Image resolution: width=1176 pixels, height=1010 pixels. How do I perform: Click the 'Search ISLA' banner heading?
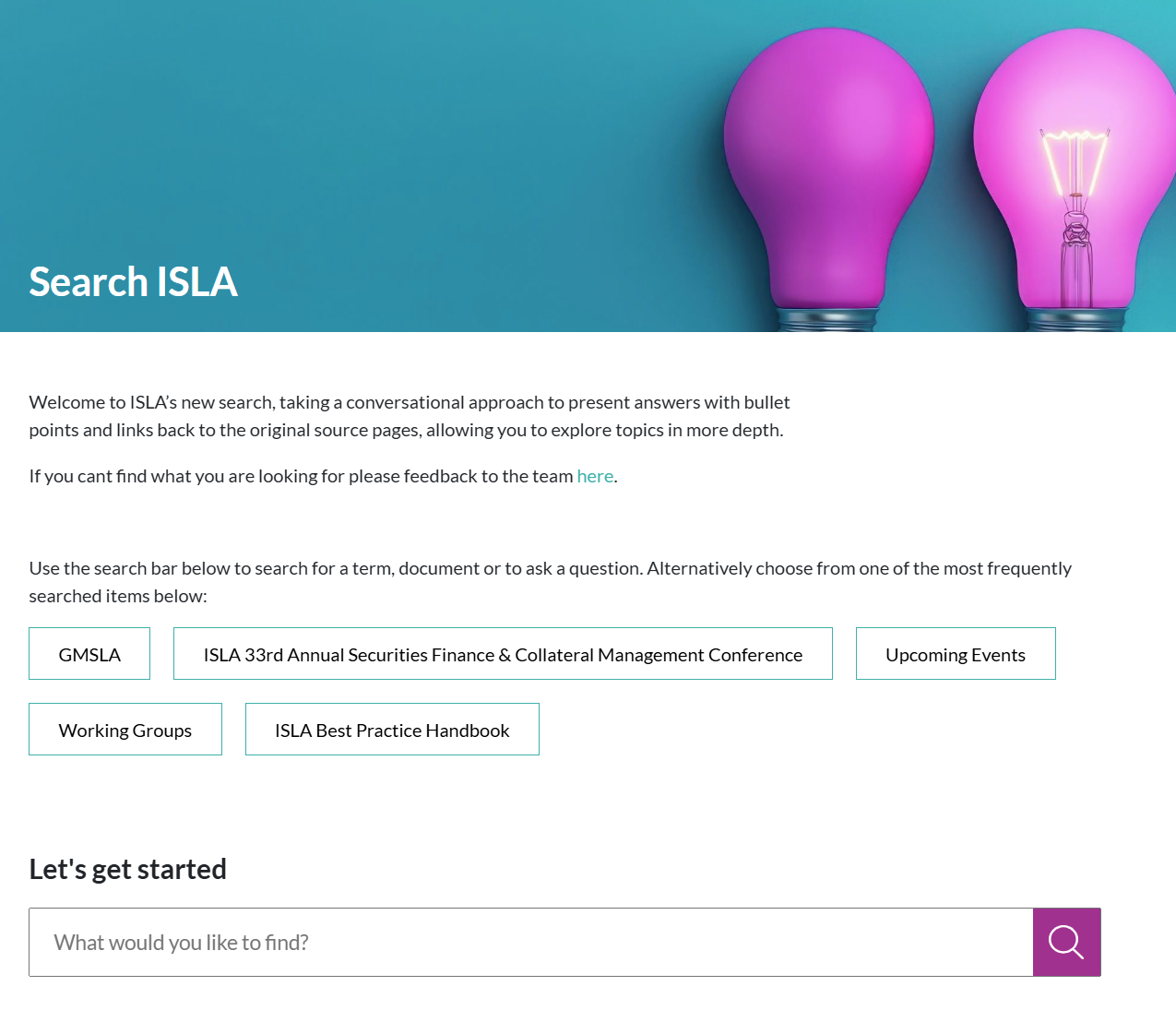pyautogui.click(x=134, y=281)
